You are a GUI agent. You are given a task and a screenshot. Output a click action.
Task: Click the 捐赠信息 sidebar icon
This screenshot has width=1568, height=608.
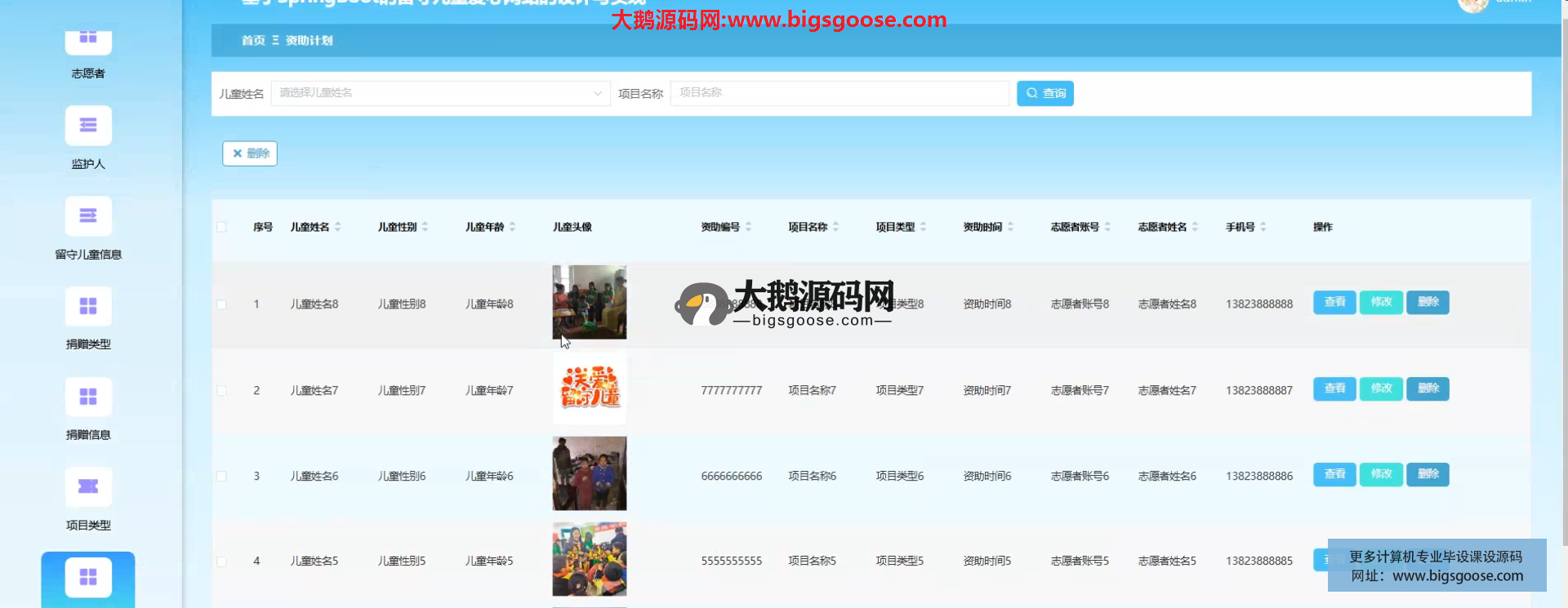[88, 397]
